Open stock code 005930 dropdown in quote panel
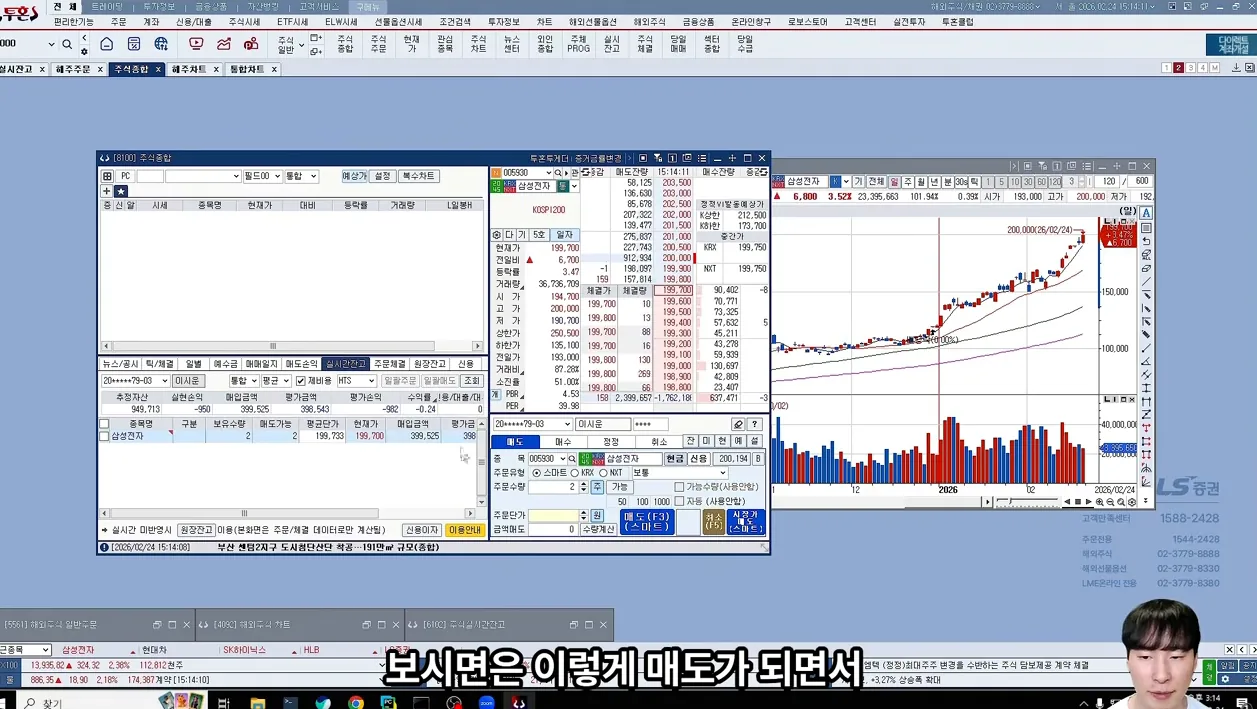Image resolution: width=1257 pixels, height=709 pixels. [x=547, y=173]
